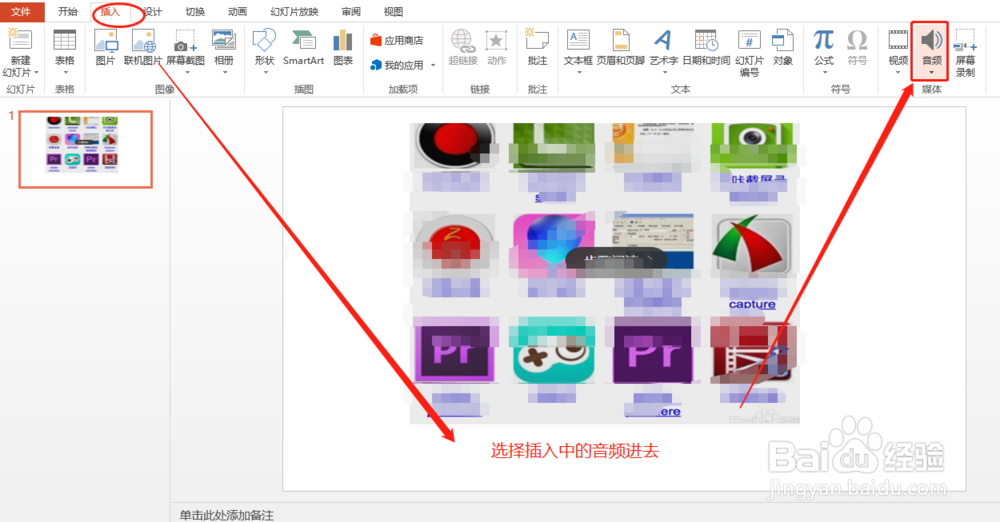The height and width of the screenshot is (522, 1000).
Task: Switch to the 设计 ribbon tab
Action: pyautogui.click(x=153, y=11)
